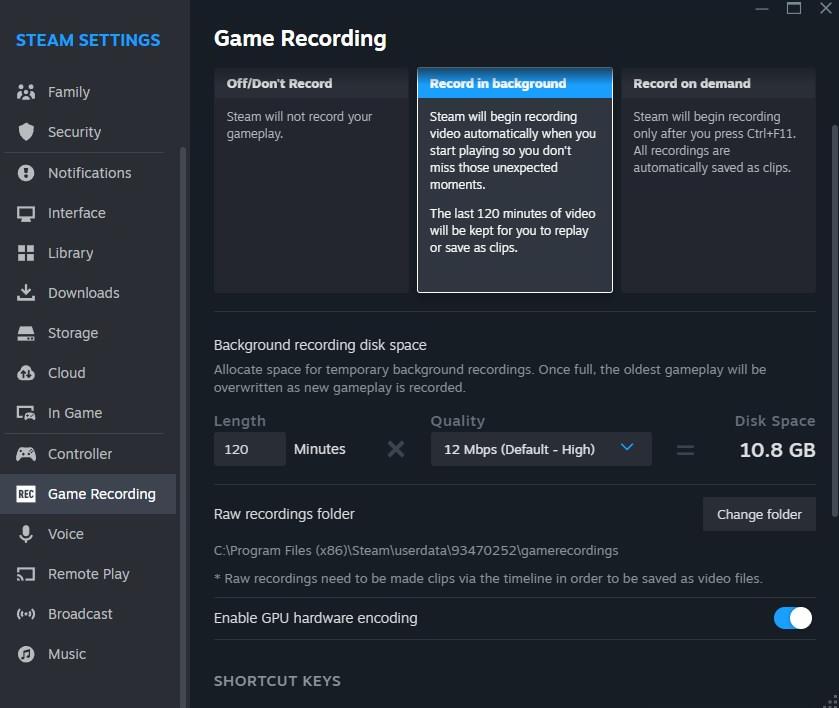Minimize the Steam Settings window
The width and height of the screenshot is (839, 708).
[762, 9]
